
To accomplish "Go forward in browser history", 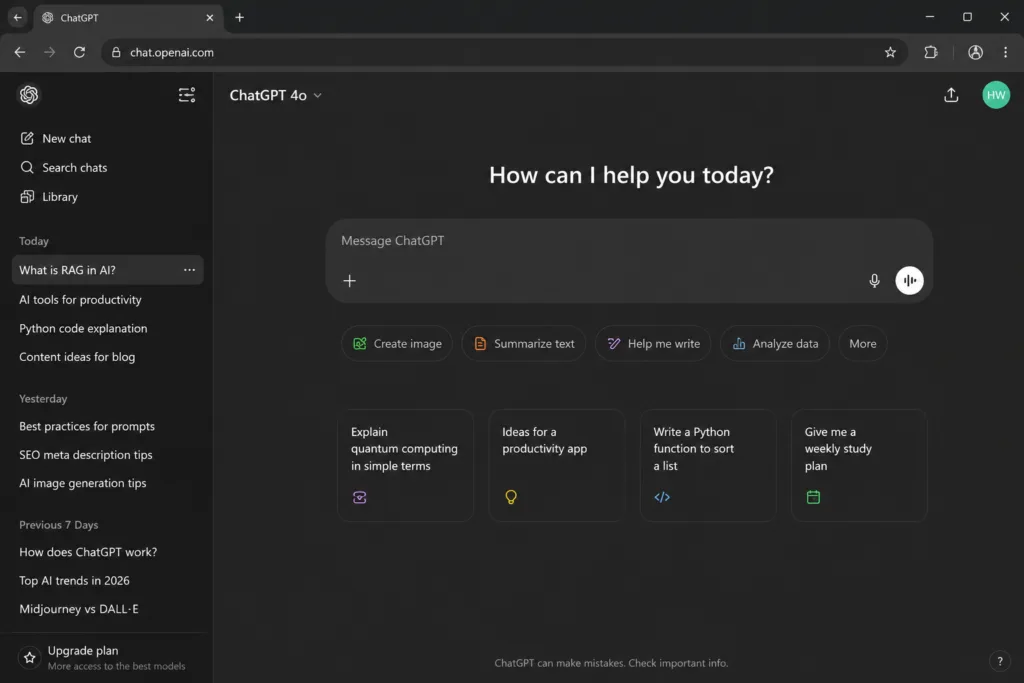I will click(50, 52).
